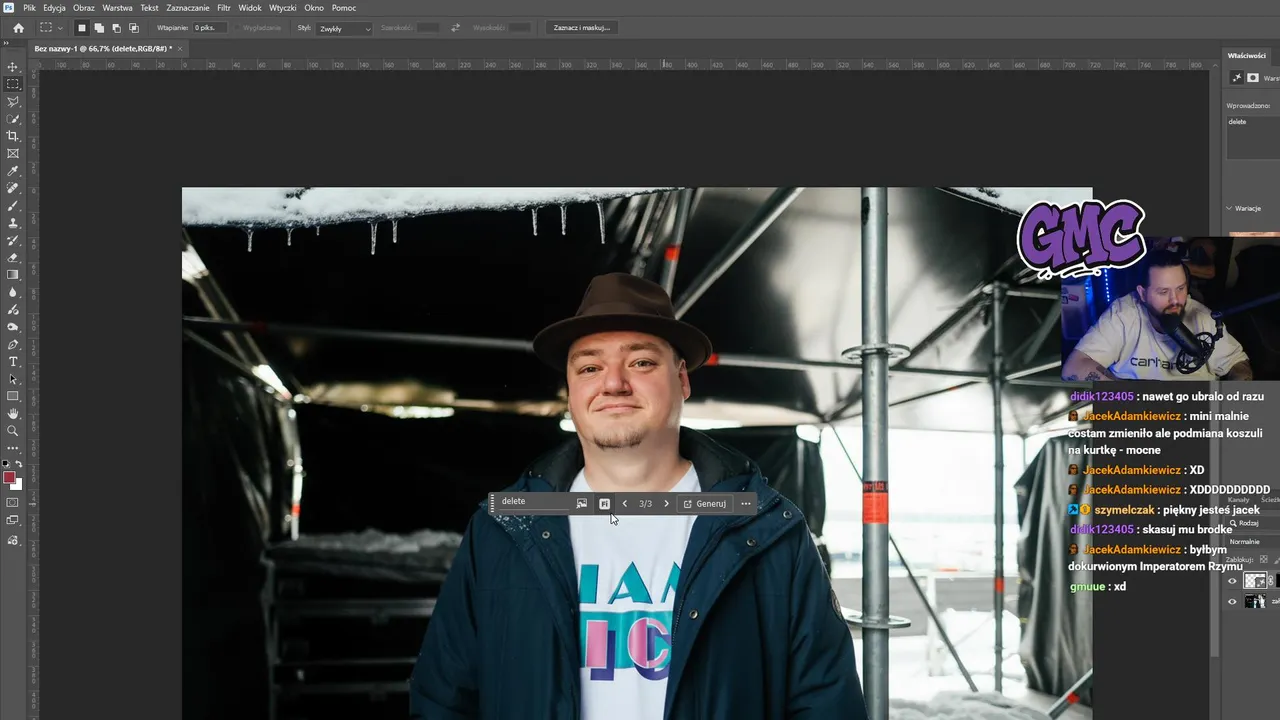Open the Filtr menu

[x=224, y=8]
